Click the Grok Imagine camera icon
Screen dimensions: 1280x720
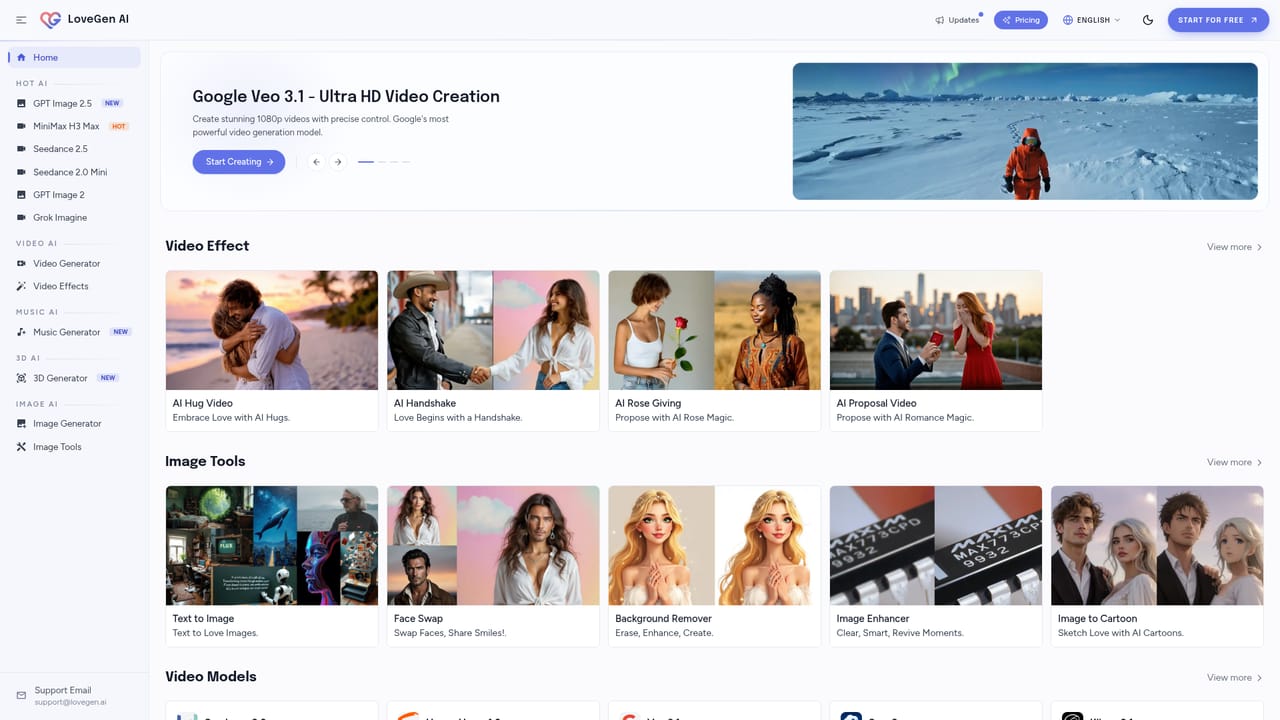pyautogui.click(x=22, y=217)
